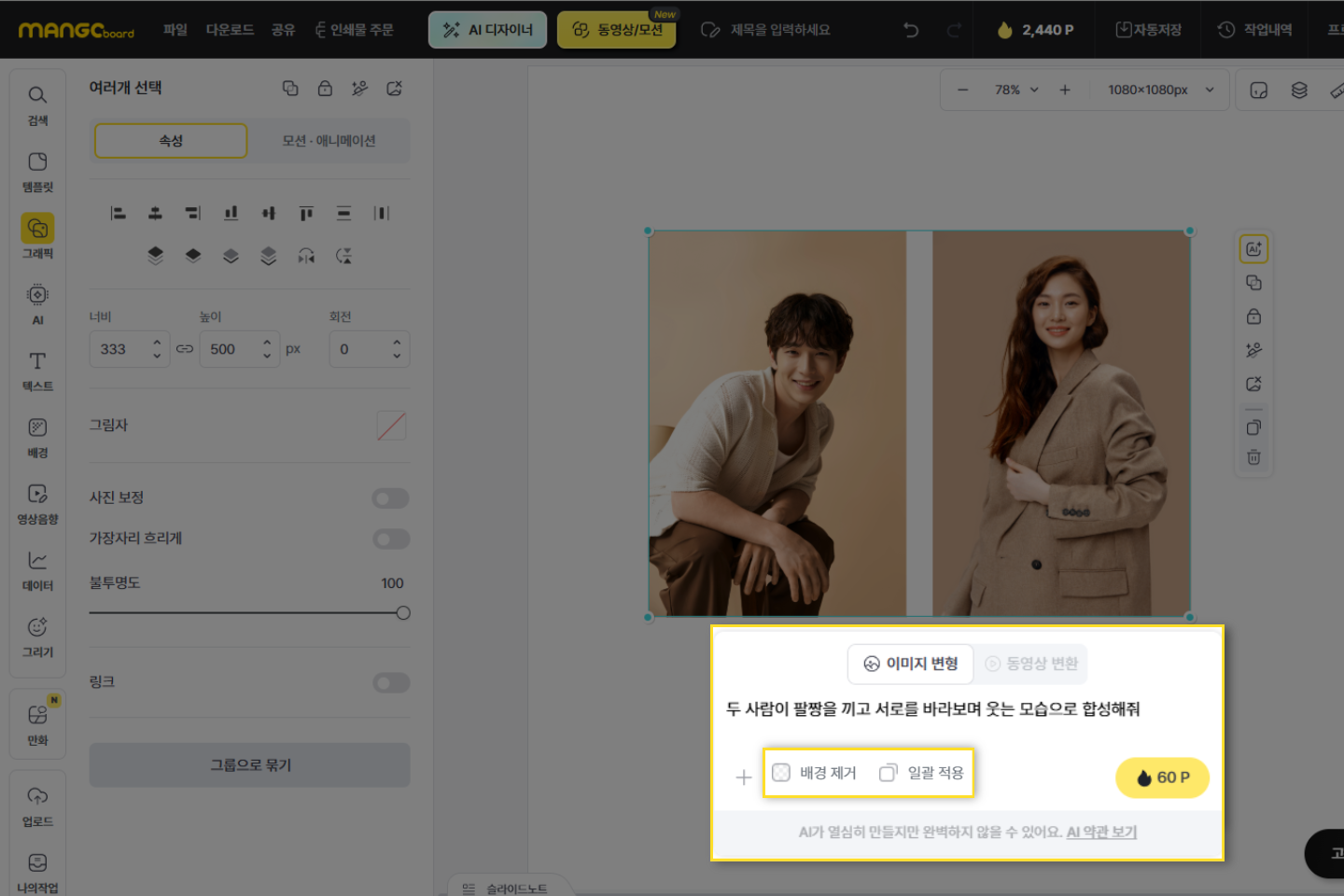
Task: Click the AI 디자이너 button
Action: pyautogui.click(x=487, y=30)
